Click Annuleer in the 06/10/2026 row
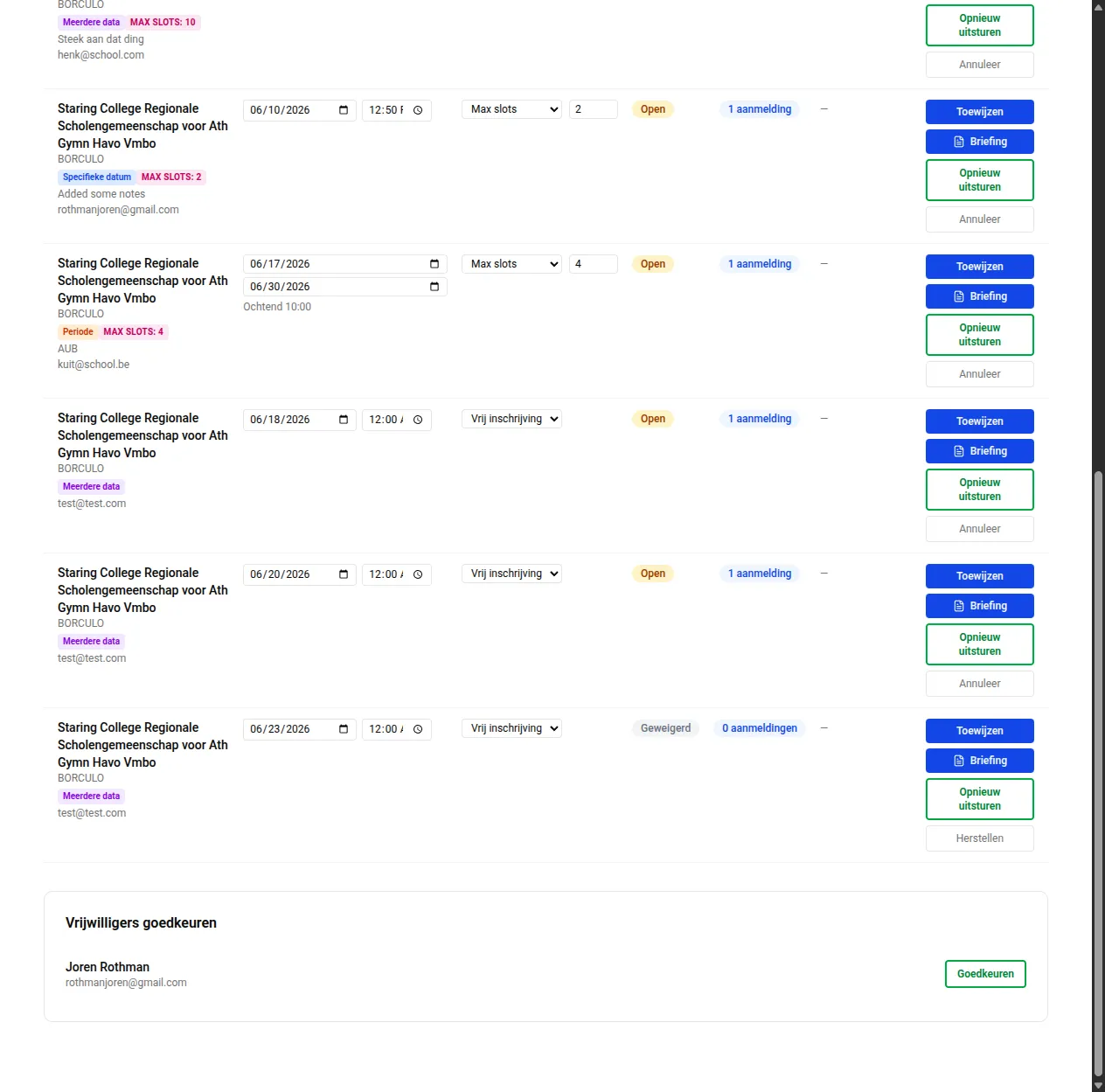The image size is (1105, 1092). coord(980,219)
